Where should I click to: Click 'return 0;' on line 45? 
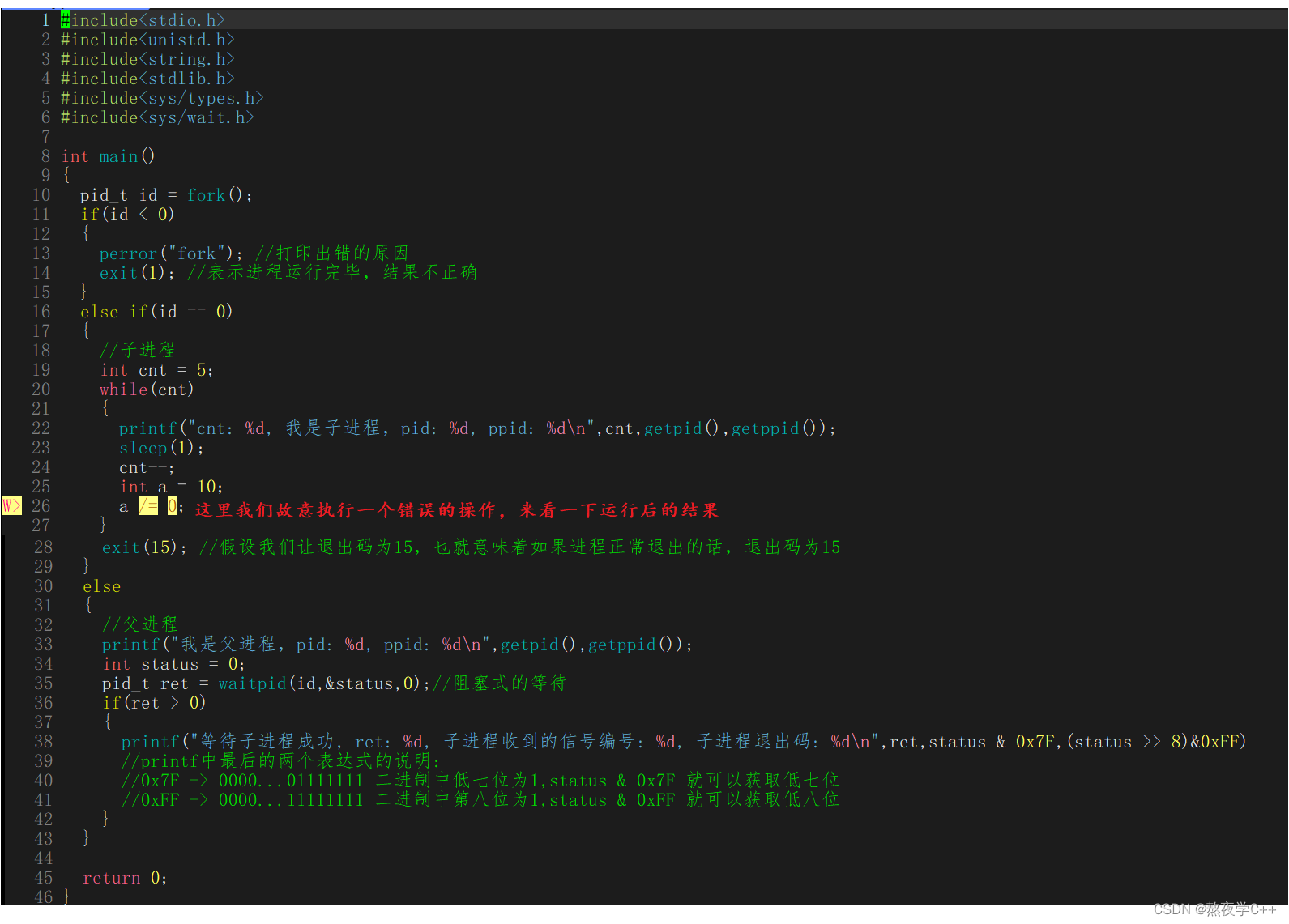tap(125, 878)
